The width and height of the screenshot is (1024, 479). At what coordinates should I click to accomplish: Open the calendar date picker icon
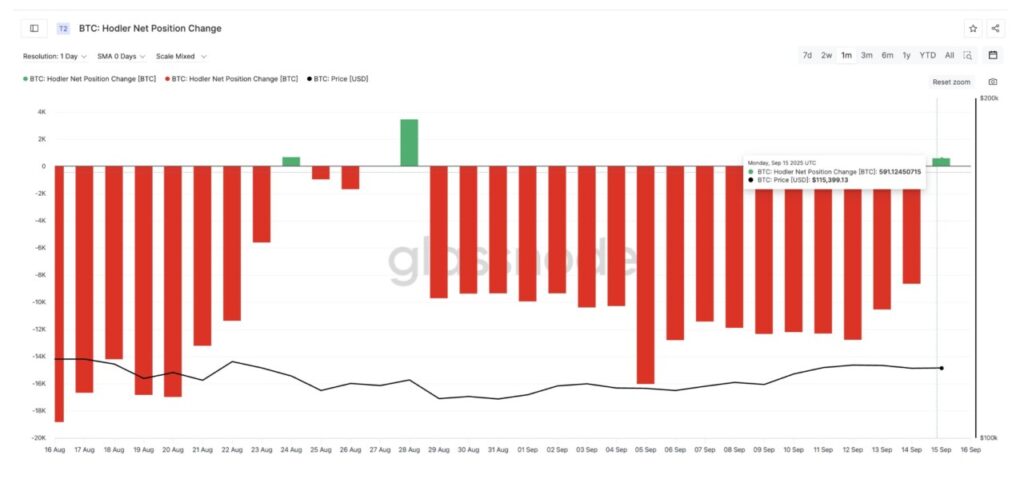pyautogui.click(x=993, y=56)
